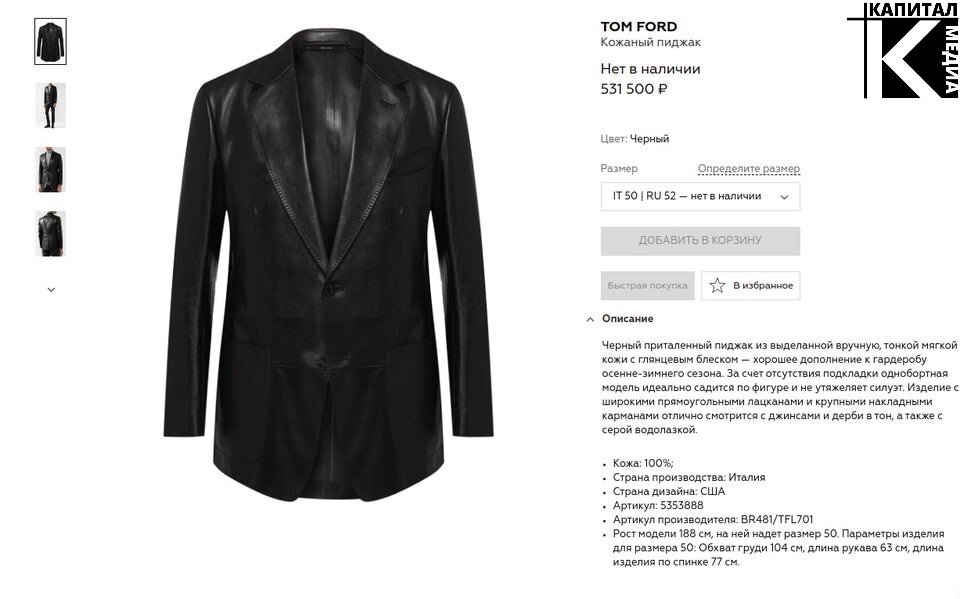The width and height of the screenshot is (960, 599).
Task: View the full-length model thumbnail
Action: pyautogui.click(x=50, y=105)
